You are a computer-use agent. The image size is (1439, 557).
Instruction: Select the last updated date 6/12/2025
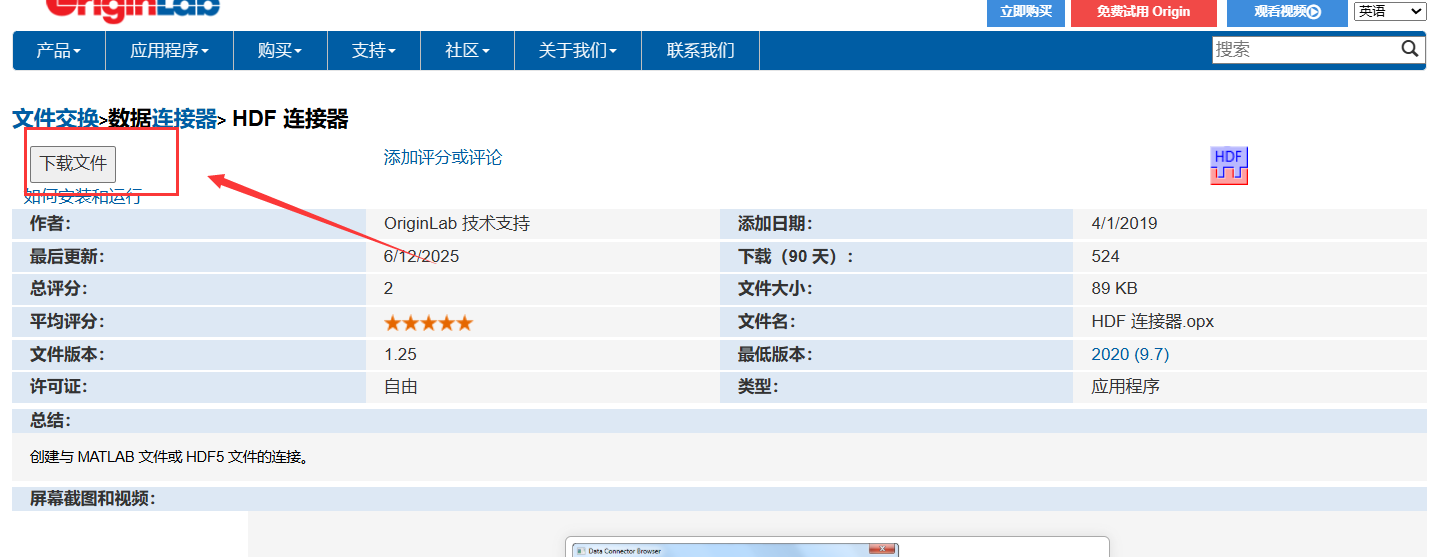click(421, 257)
